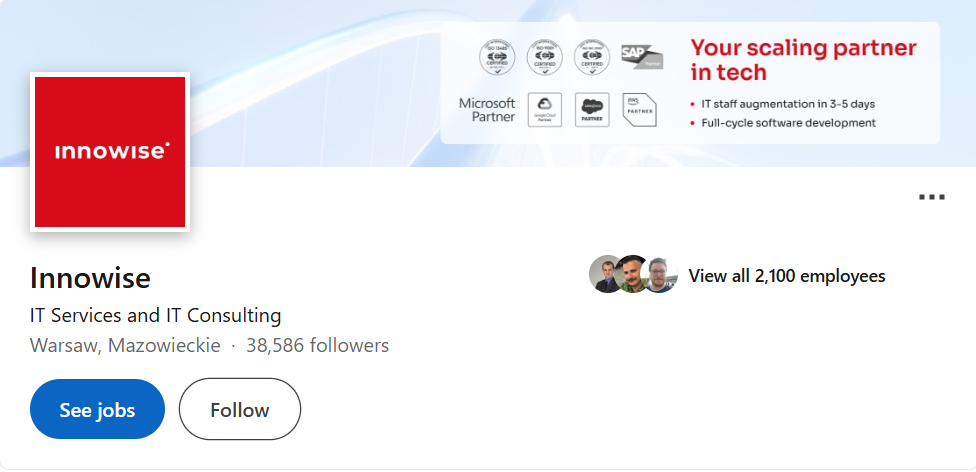Click the ISO/IEC 27001 certified badge

(x=592, y=57)
